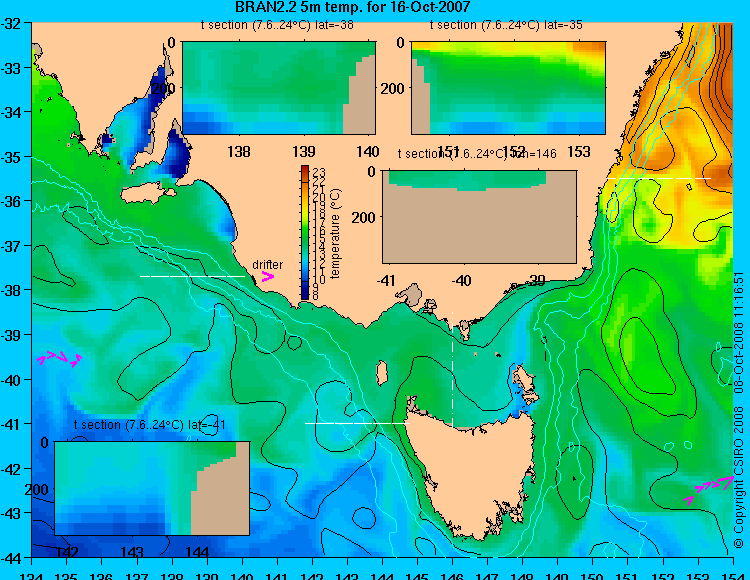750x580 pixels.
Task: Click the title "BRAN2.2 5m temp. for 16-Oct-2007"
Action: point(352,7)
